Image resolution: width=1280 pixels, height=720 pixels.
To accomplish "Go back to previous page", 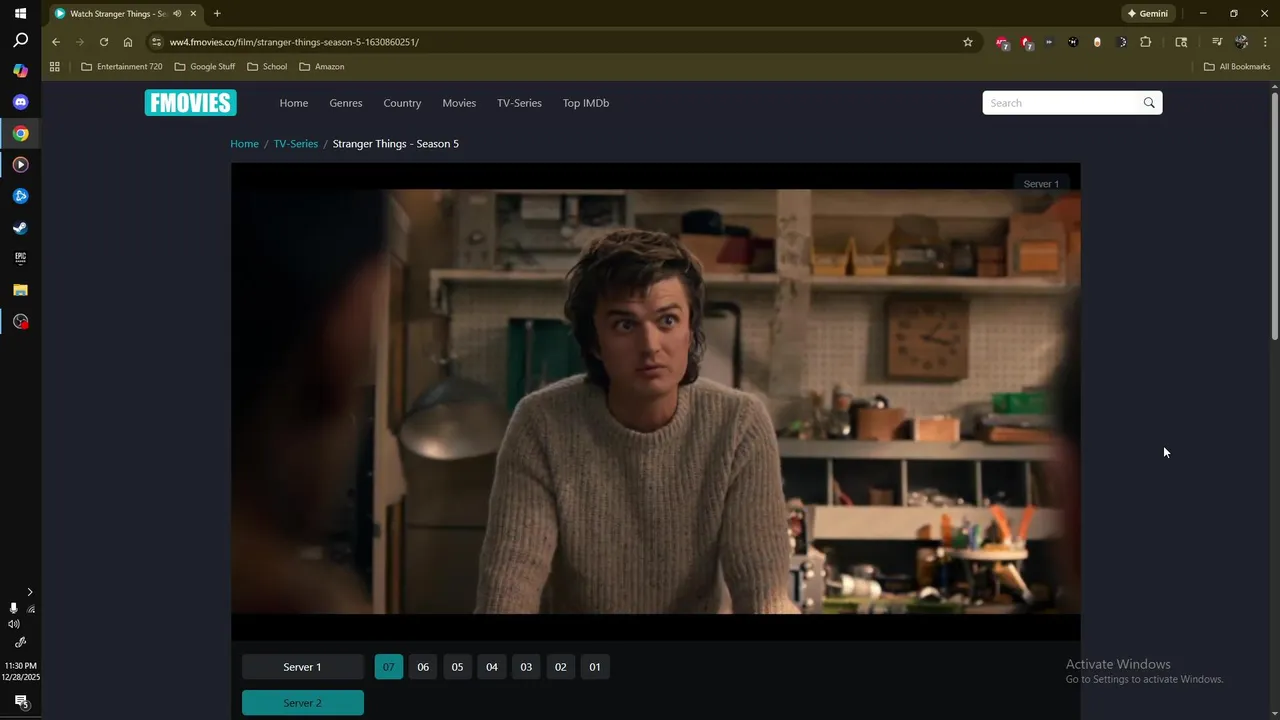I will click(56, 42).
